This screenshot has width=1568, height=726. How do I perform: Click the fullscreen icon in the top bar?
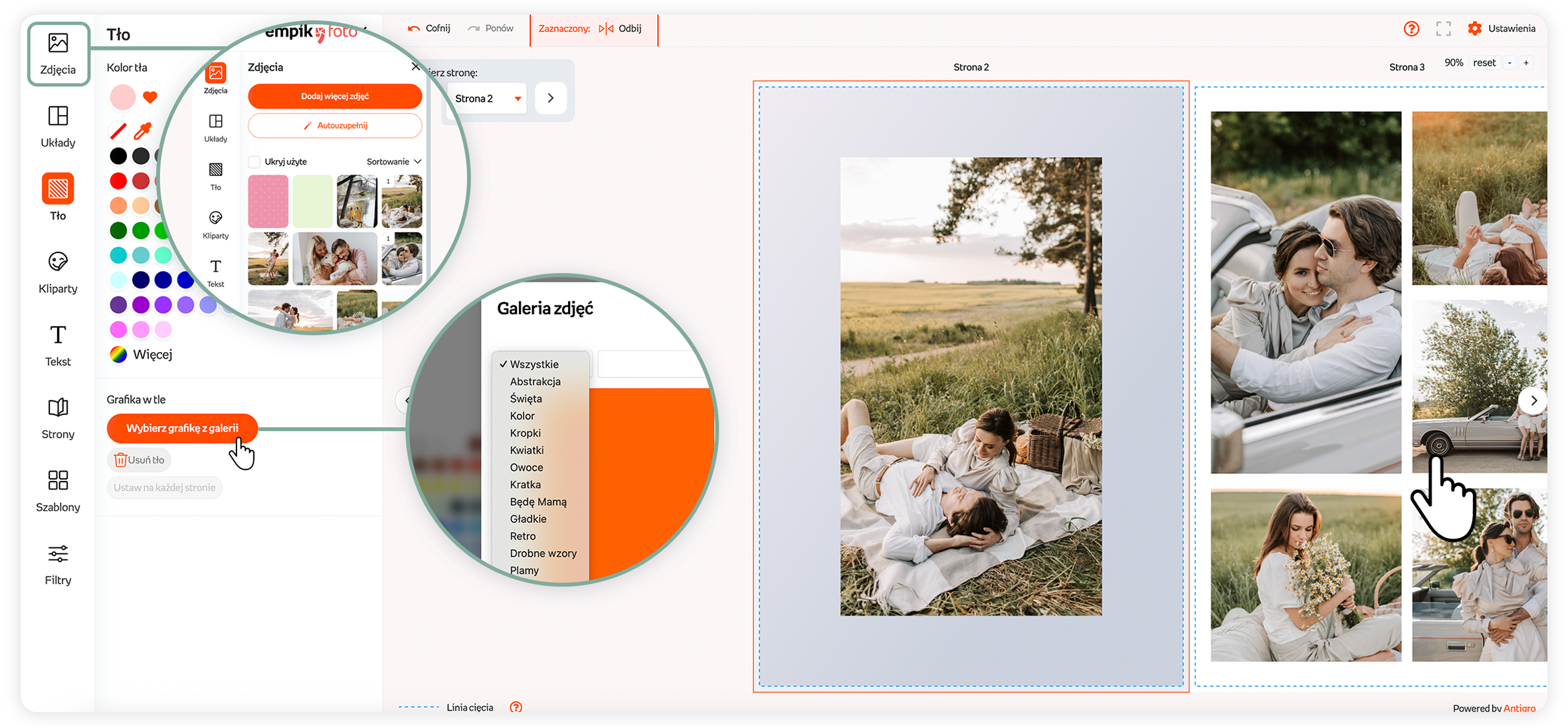1443,29
